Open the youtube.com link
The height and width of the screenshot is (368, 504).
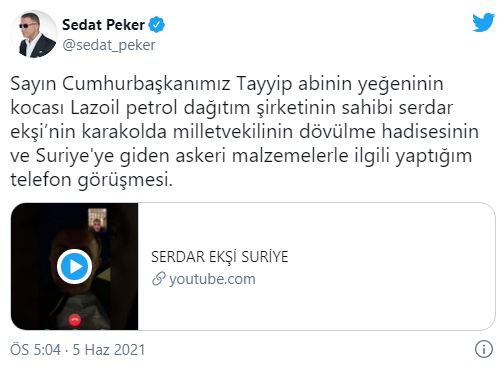[212, 279]
